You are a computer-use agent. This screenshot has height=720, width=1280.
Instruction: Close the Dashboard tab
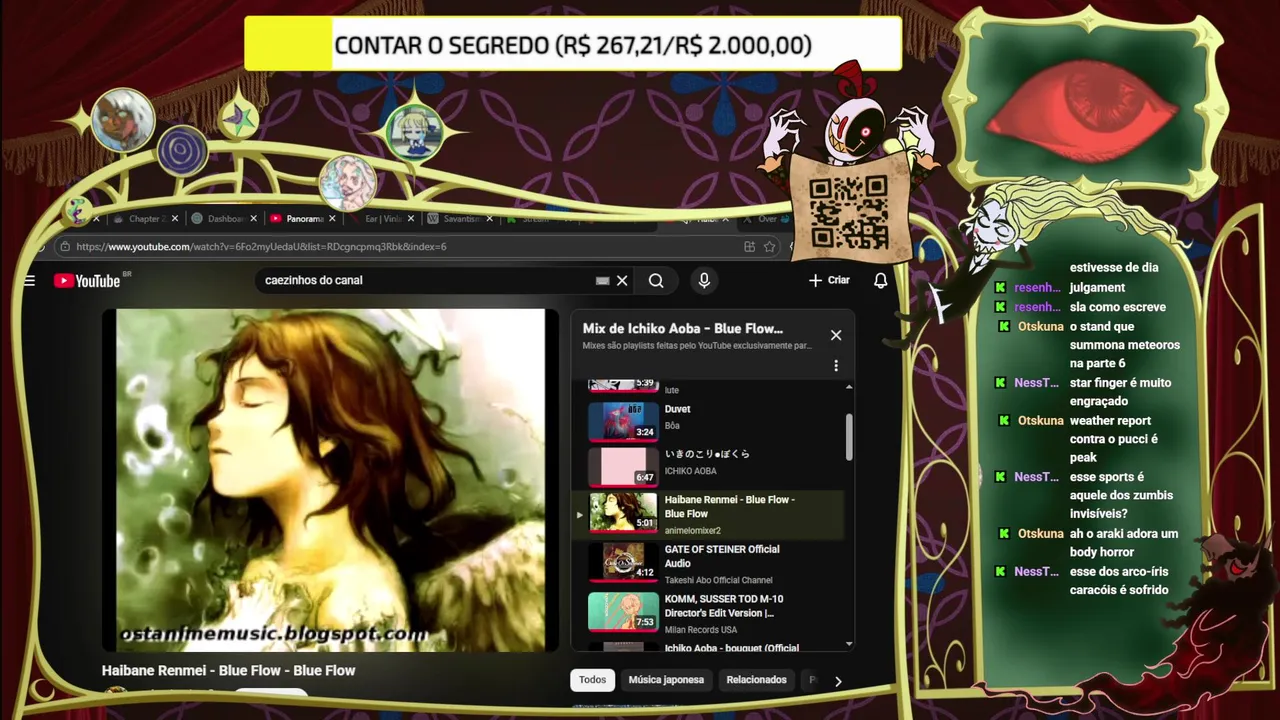pyautogui.click(x=253, y=219)
